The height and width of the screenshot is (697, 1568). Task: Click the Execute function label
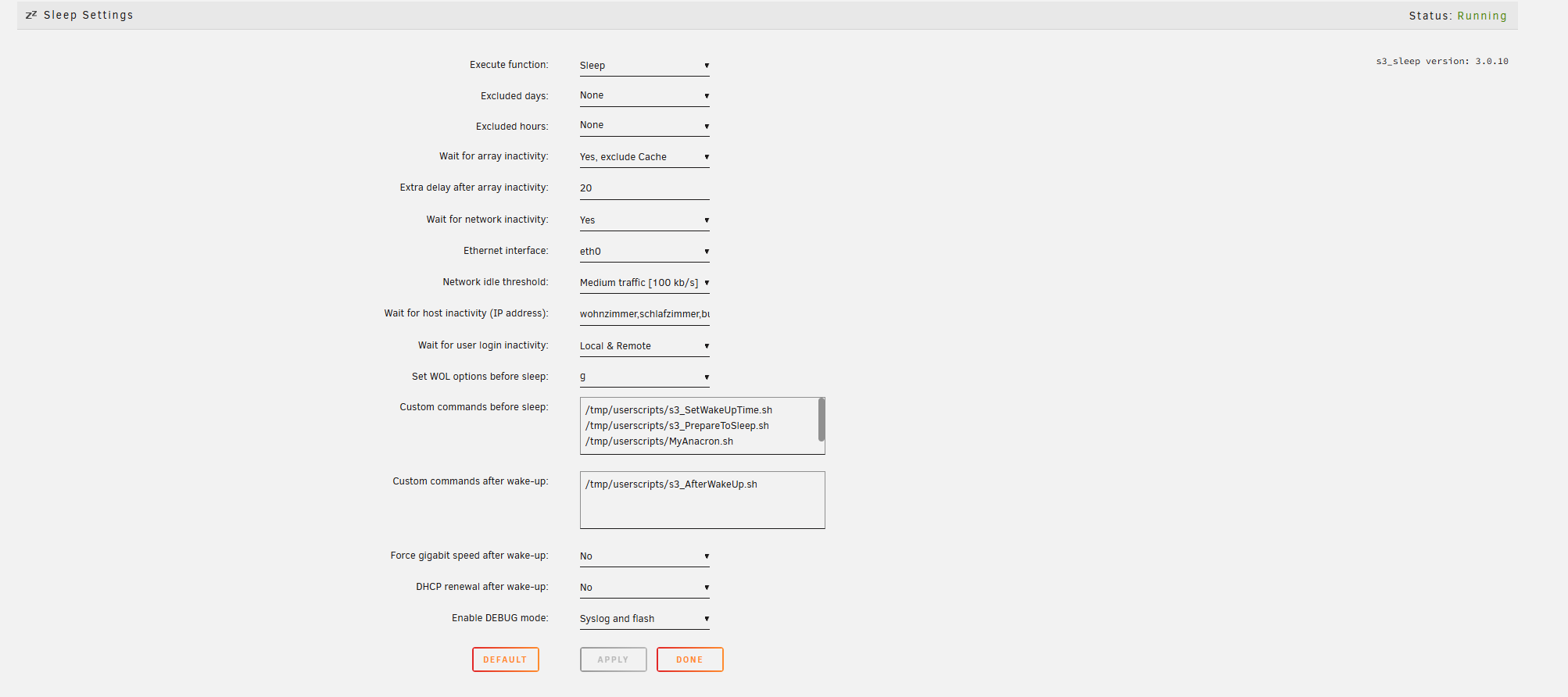pos(509,65)
